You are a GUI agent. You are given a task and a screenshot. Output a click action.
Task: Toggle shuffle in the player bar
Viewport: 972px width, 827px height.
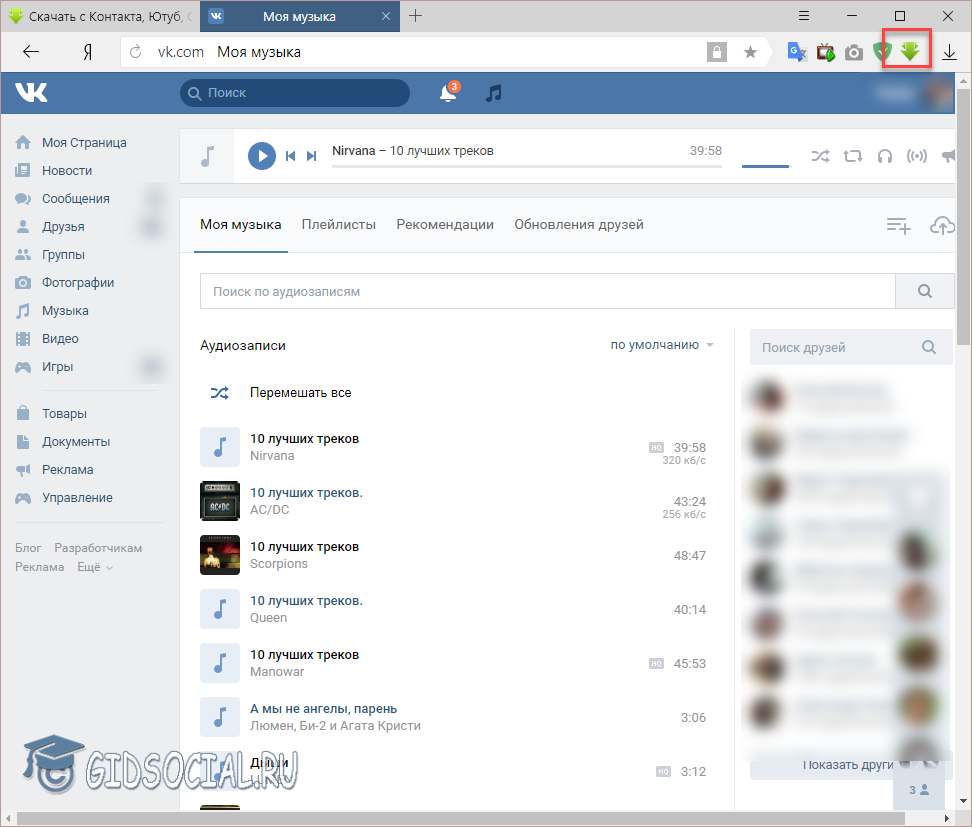(820, 156)
